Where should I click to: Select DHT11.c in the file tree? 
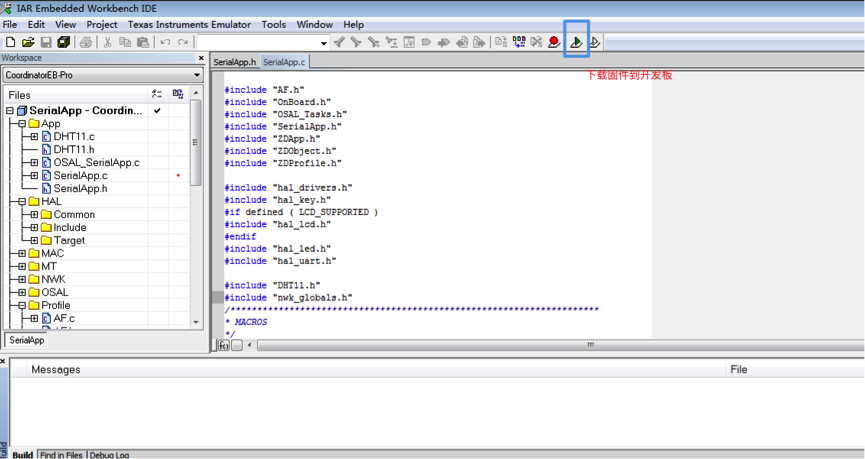pos(74,137)
